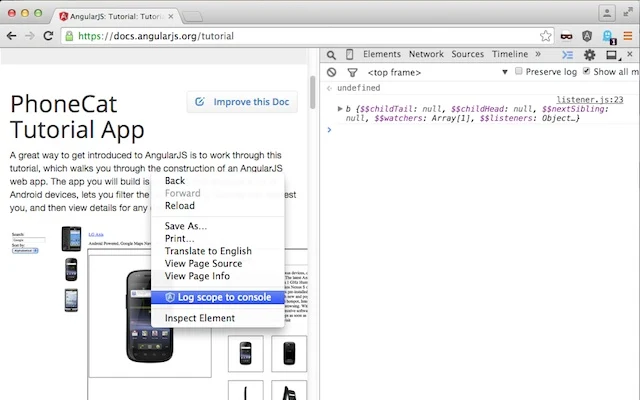Choose Back from the context menu

218,180
